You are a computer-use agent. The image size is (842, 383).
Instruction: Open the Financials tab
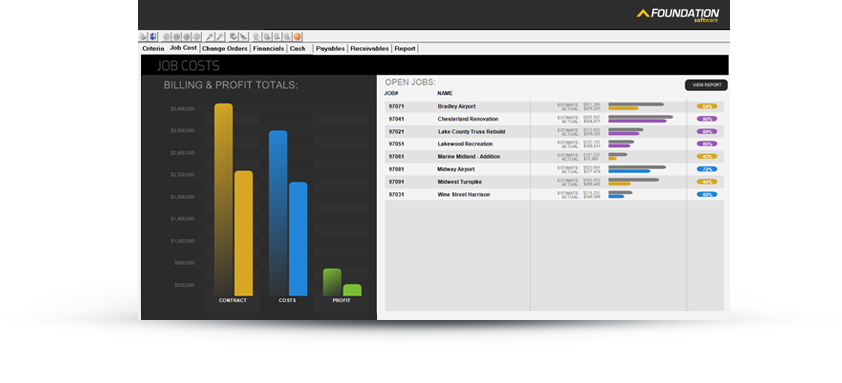click(x=268, y=48)
